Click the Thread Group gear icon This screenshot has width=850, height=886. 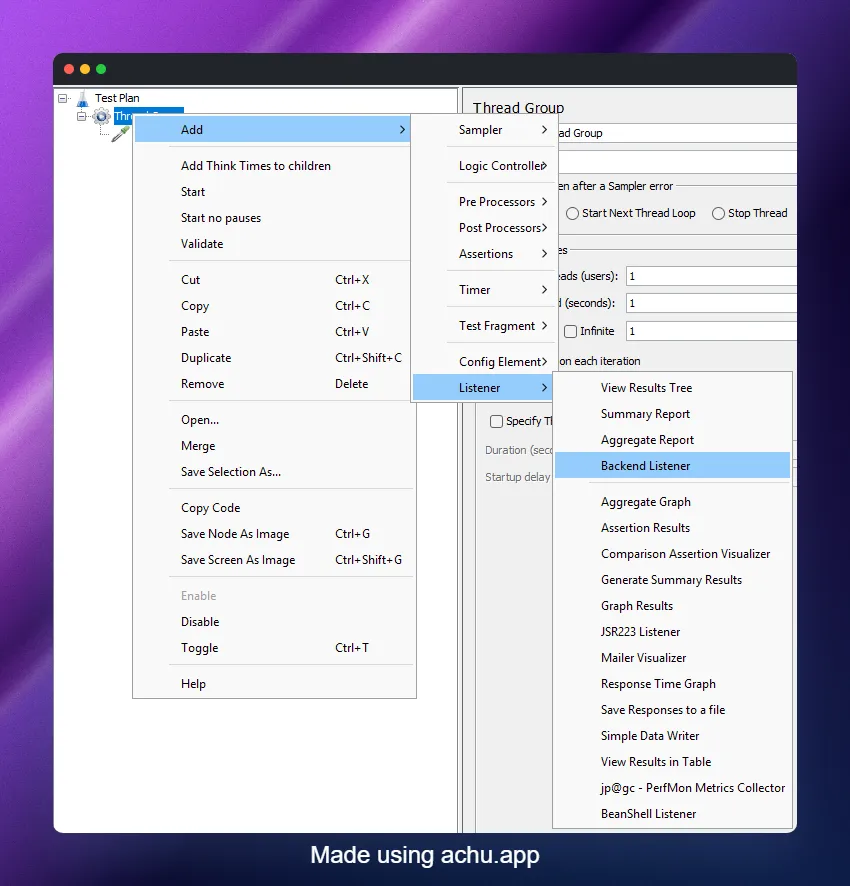tap(101, 116)
